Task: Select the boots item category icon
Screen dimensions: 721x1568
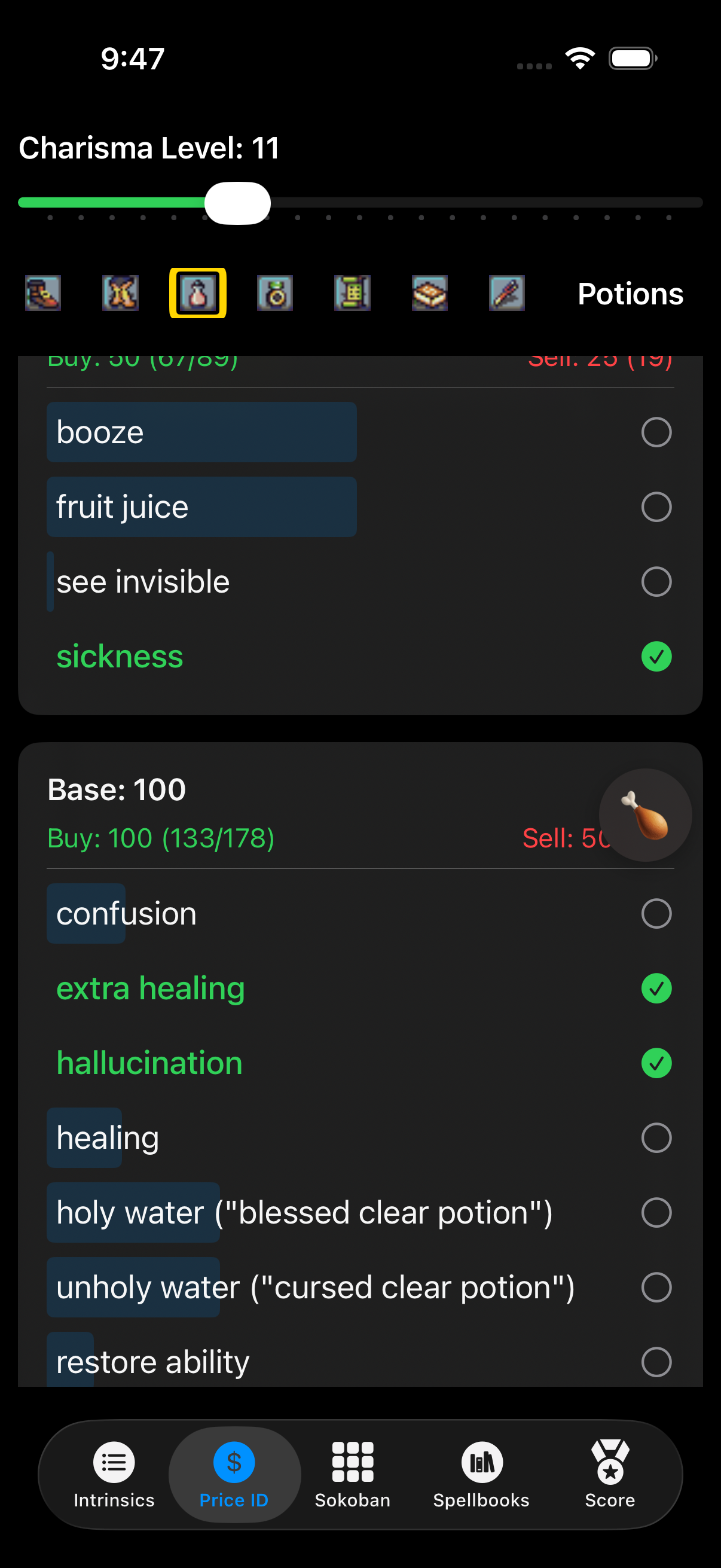Action: click(x=42, y=293)
